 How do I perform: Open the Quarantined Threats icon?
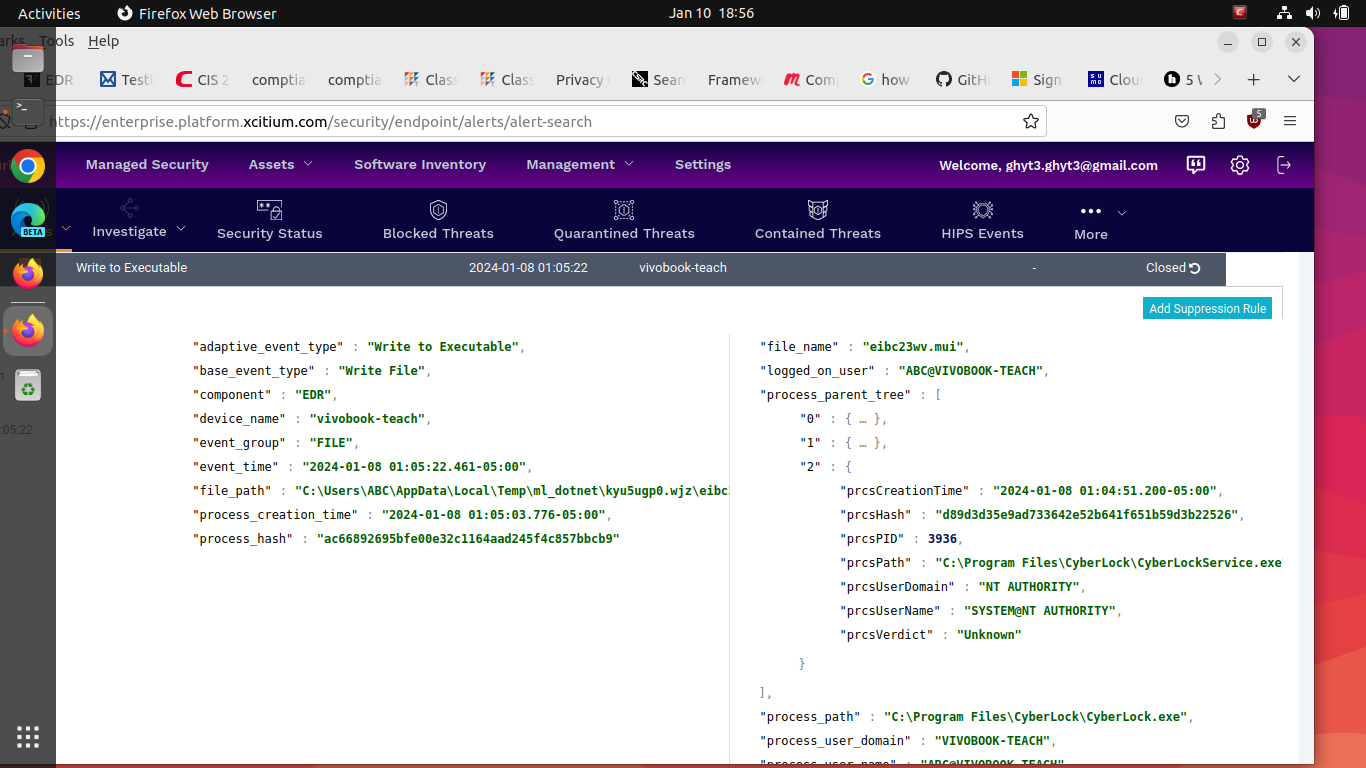click(x=624, y=210)
